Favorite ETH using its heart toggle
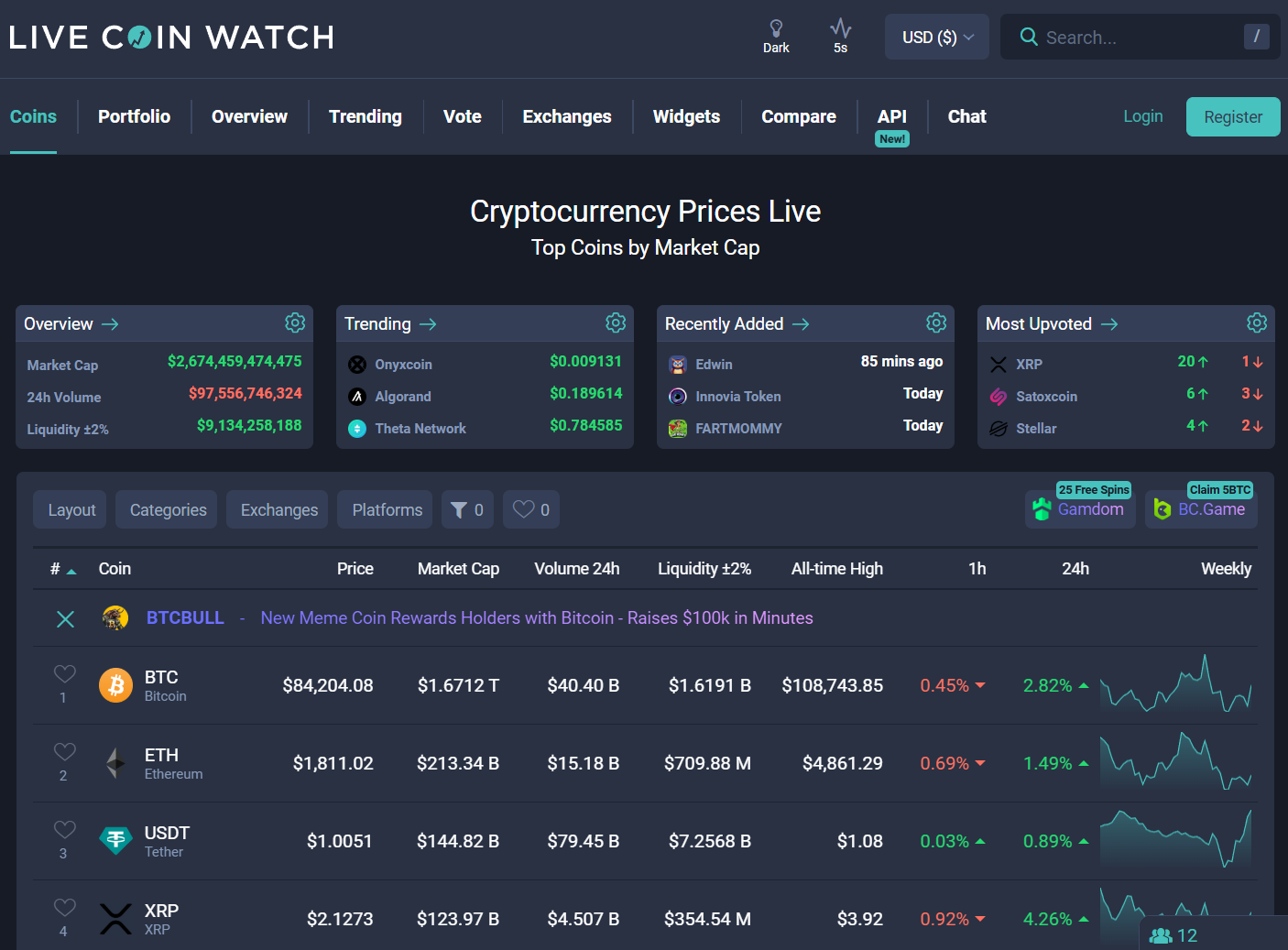 (x=64, y=750)
